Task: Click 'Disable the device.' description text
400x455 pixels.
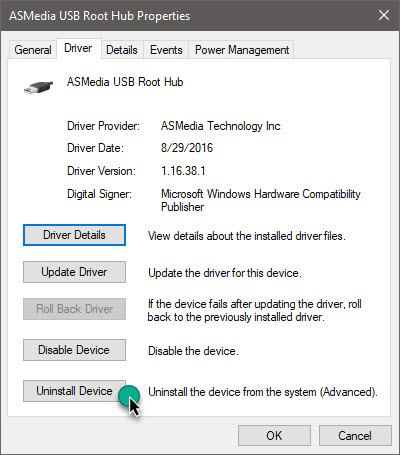Action: 193,351
